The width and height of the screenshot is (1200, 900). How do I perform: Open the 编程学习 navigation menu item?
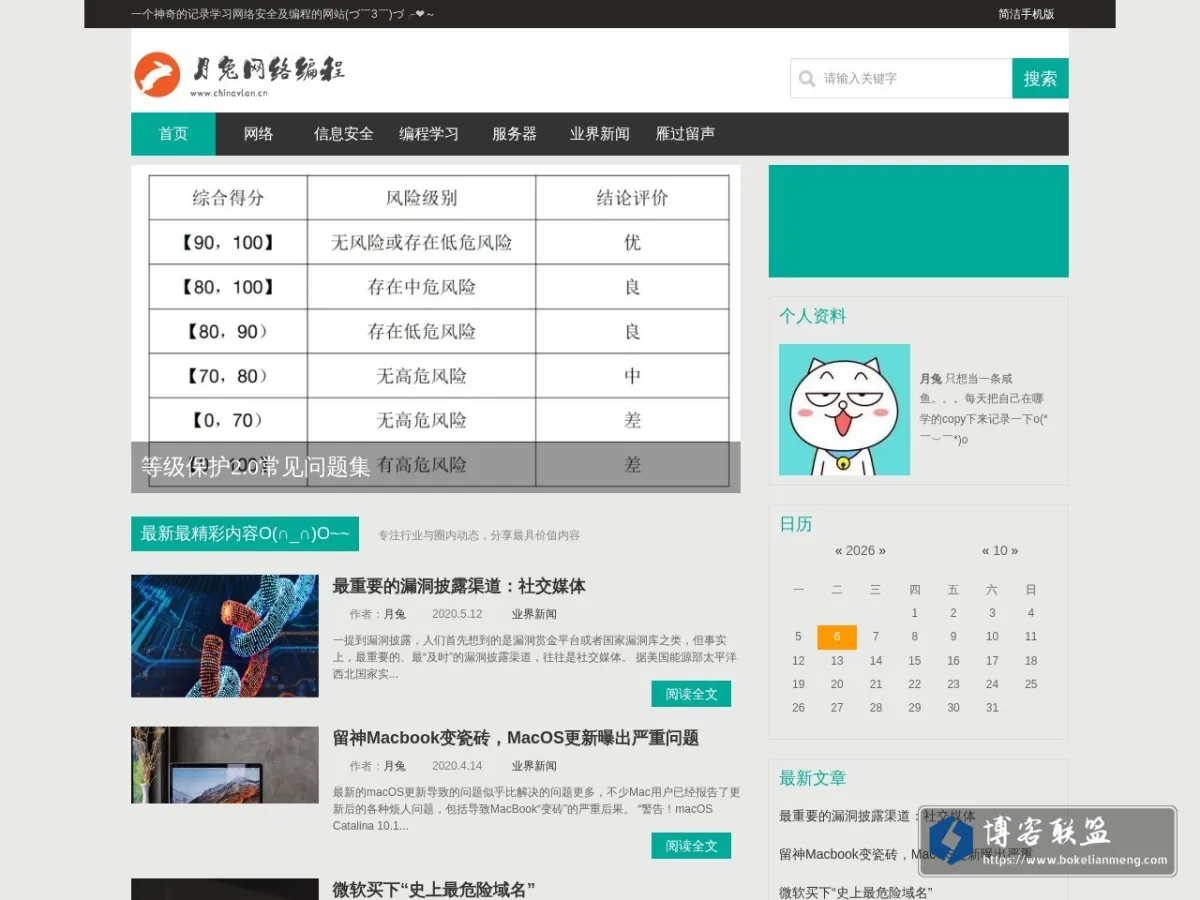click(429, 134)
